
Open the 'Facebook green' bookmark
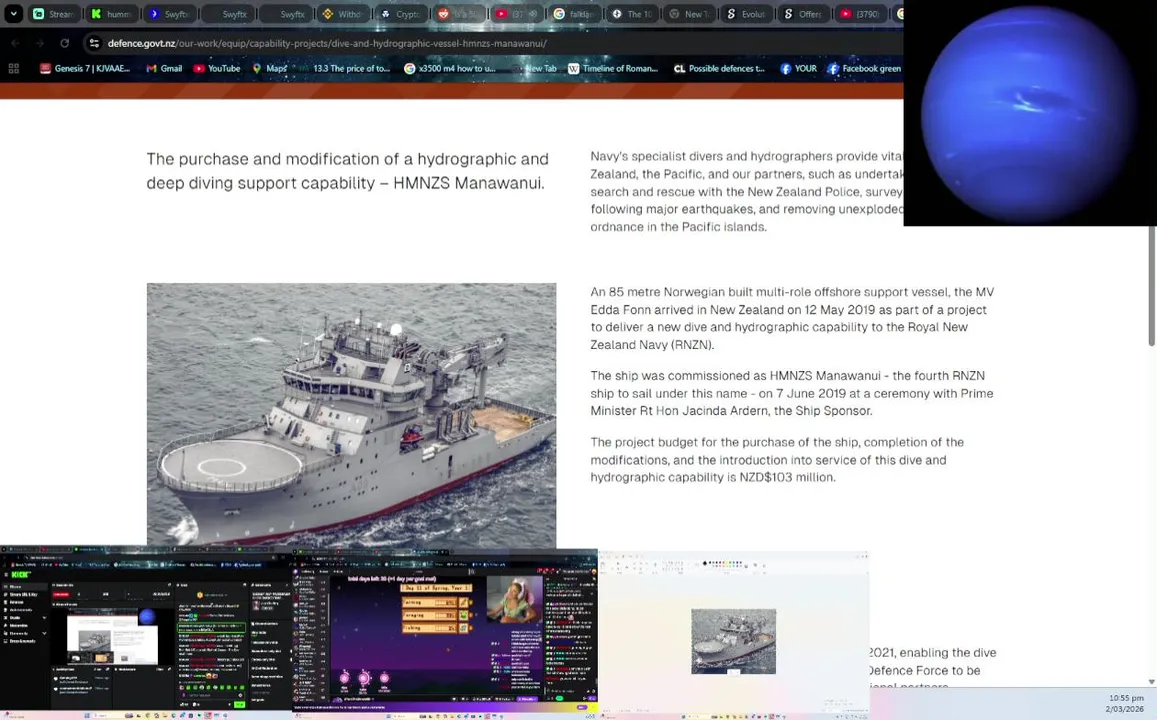point(864,69)
